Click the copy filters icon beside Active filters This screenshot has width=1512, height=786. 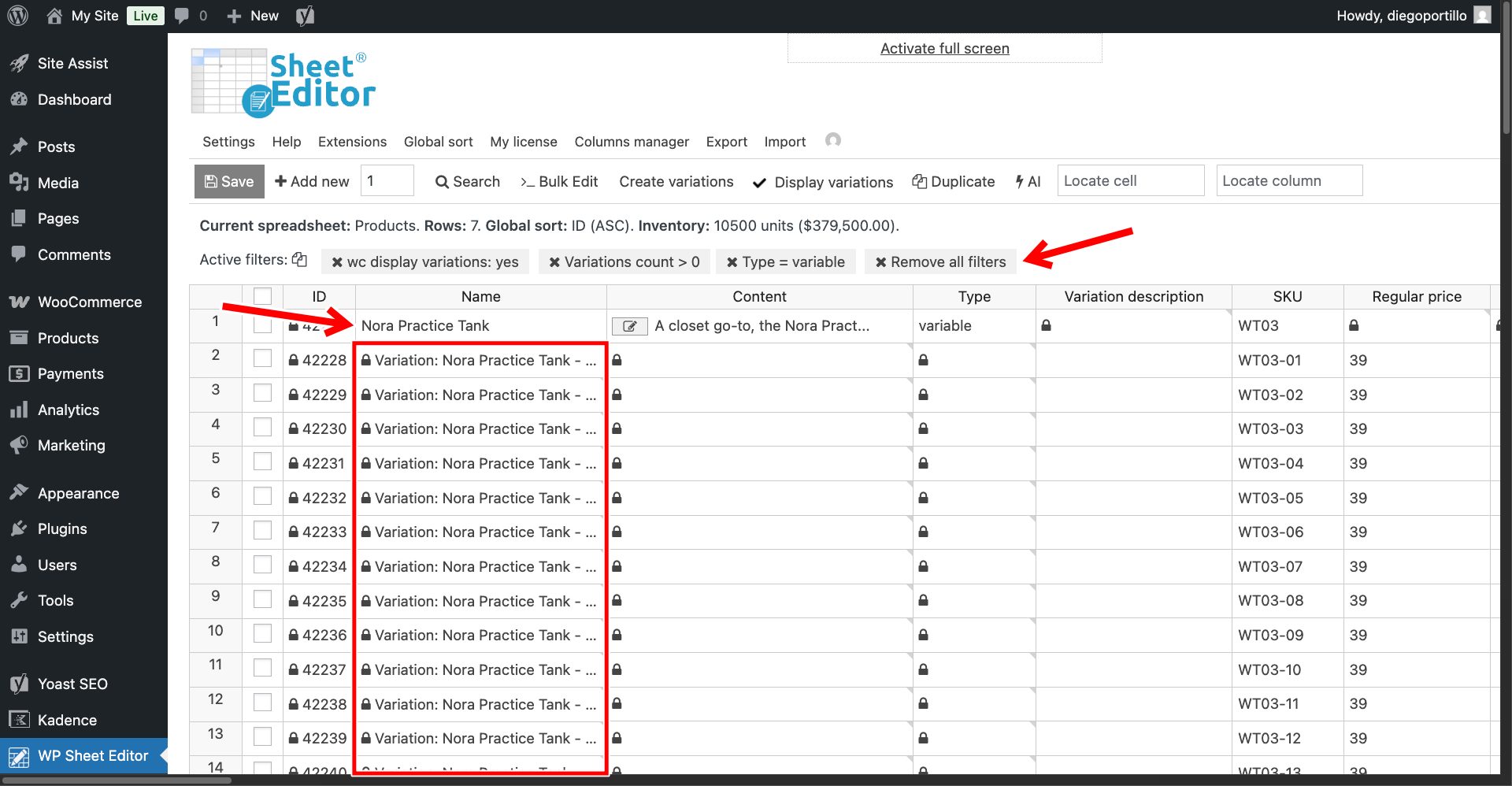[x=299, y=259]
